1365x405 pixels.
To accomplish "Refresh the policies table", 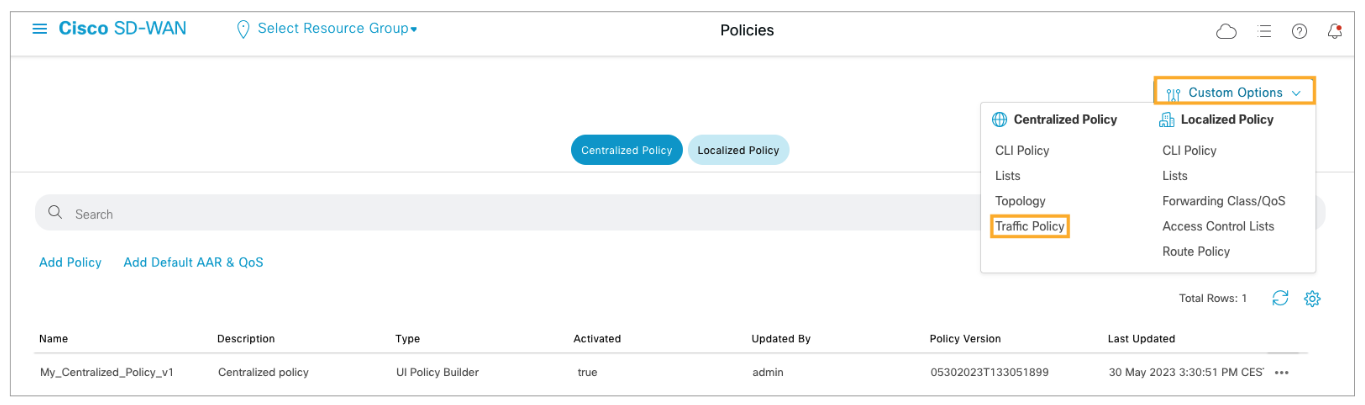I will click(x=1280, y=298).
